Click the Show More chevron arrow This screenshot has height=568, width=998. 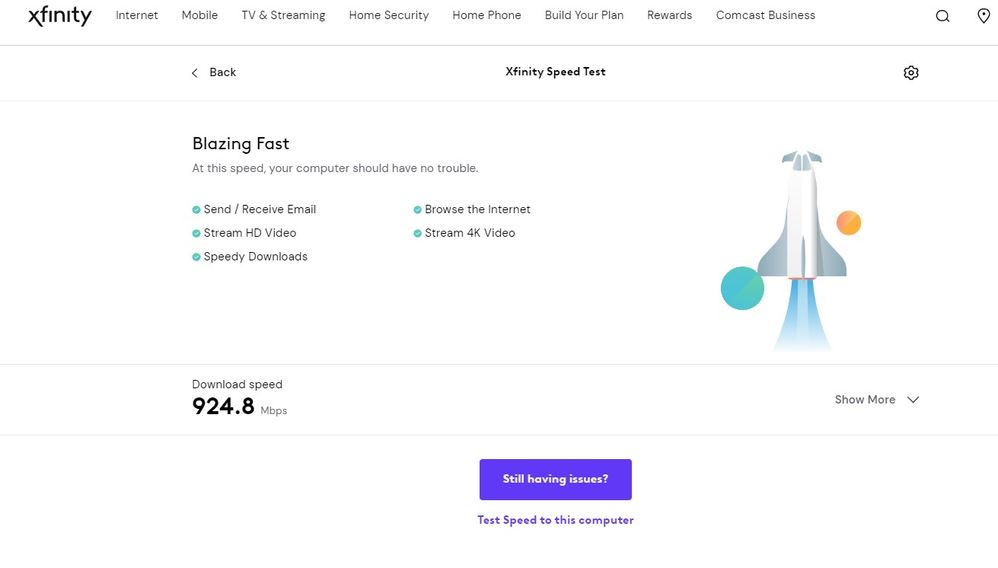click(913, 400)
